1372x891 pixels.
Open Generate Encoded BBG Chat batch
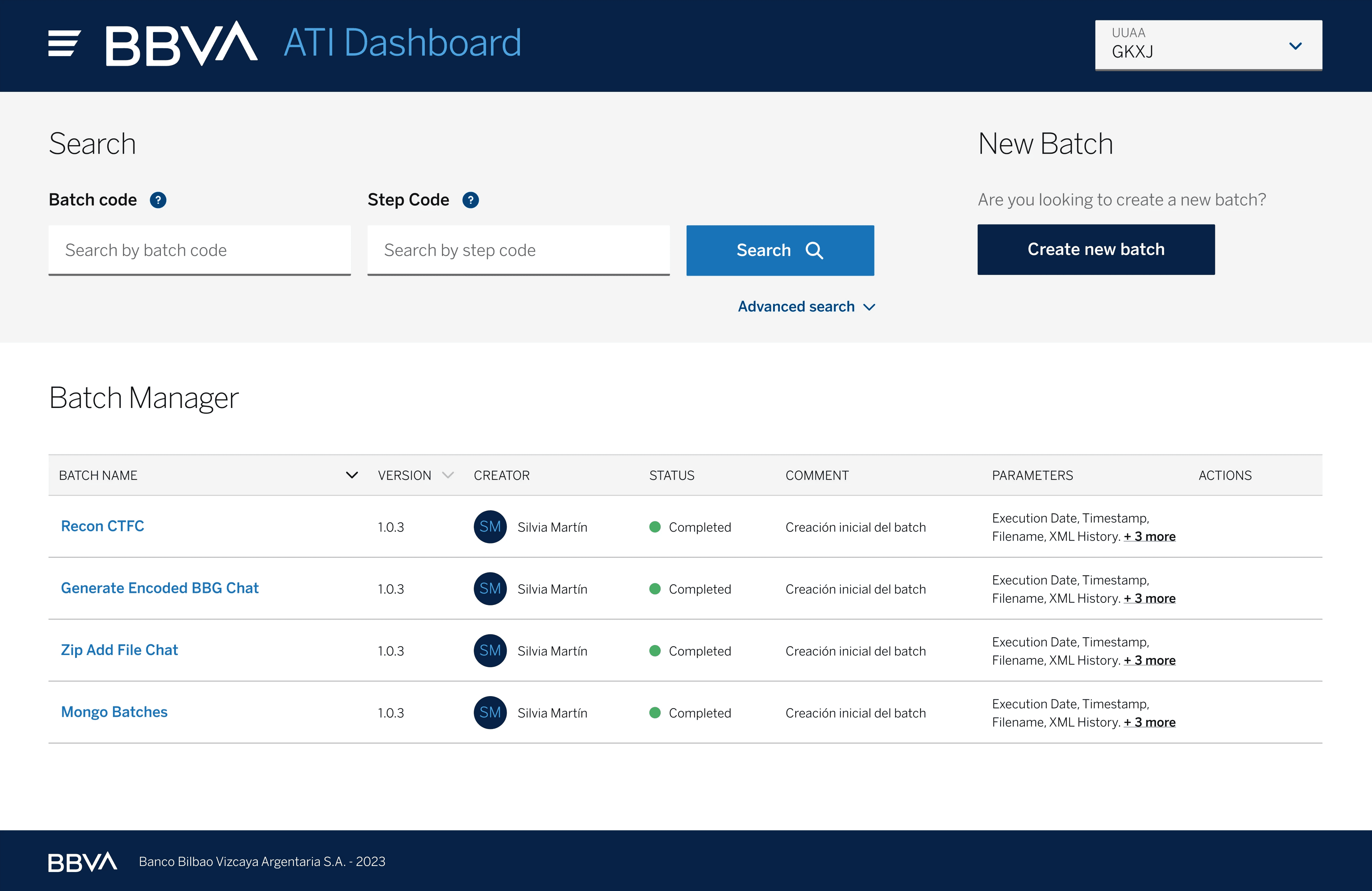pyautogui.click(x=160, y=588)
